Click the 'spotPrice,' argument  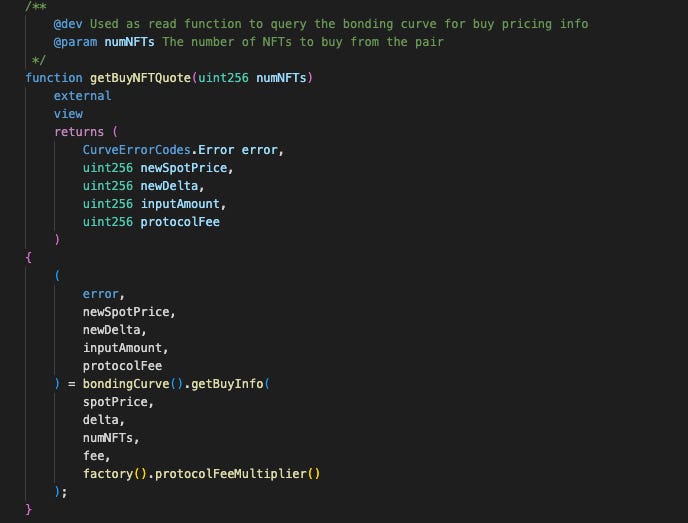118,402
